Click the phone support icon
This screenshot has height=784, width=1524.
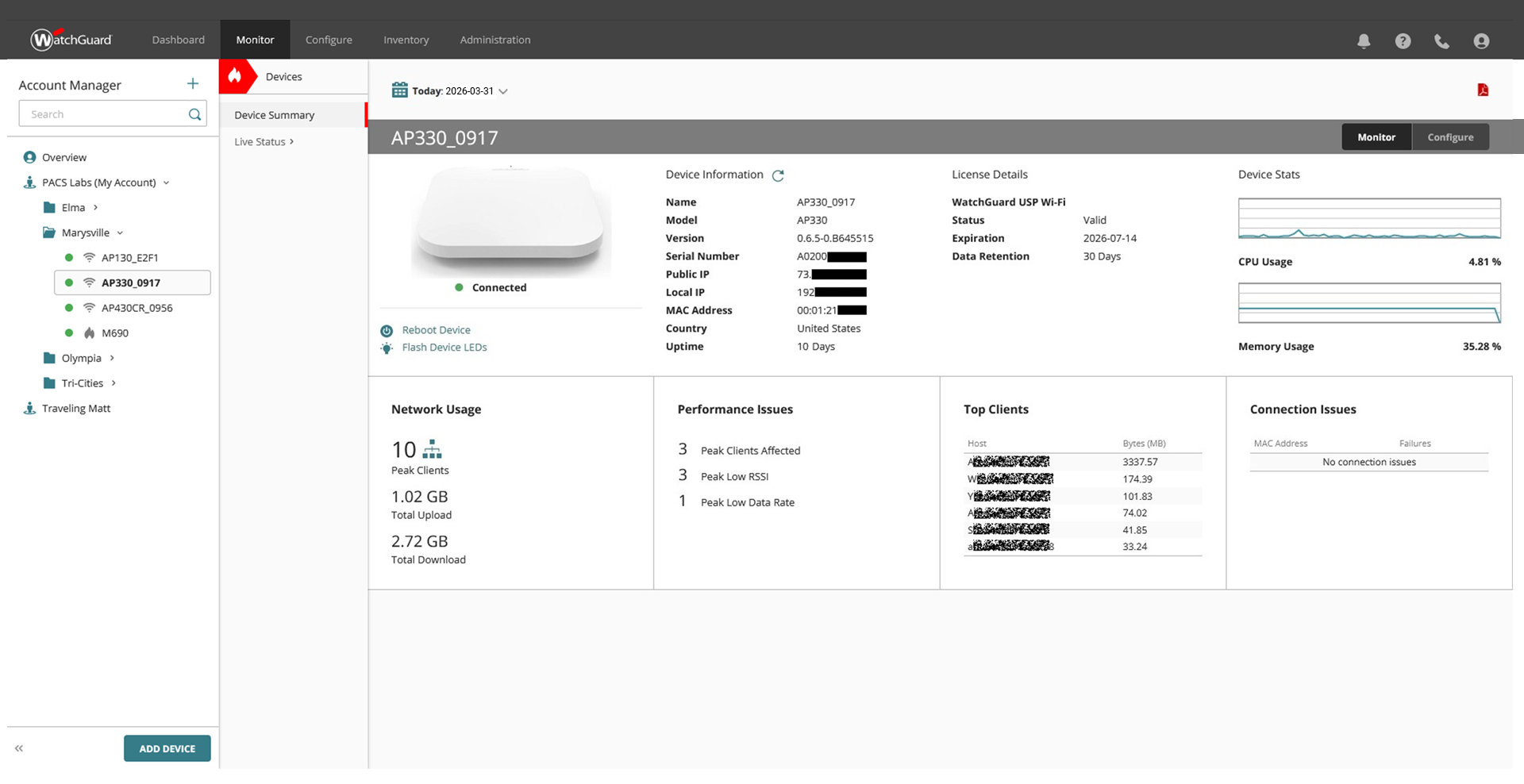tap(1441, 40)
